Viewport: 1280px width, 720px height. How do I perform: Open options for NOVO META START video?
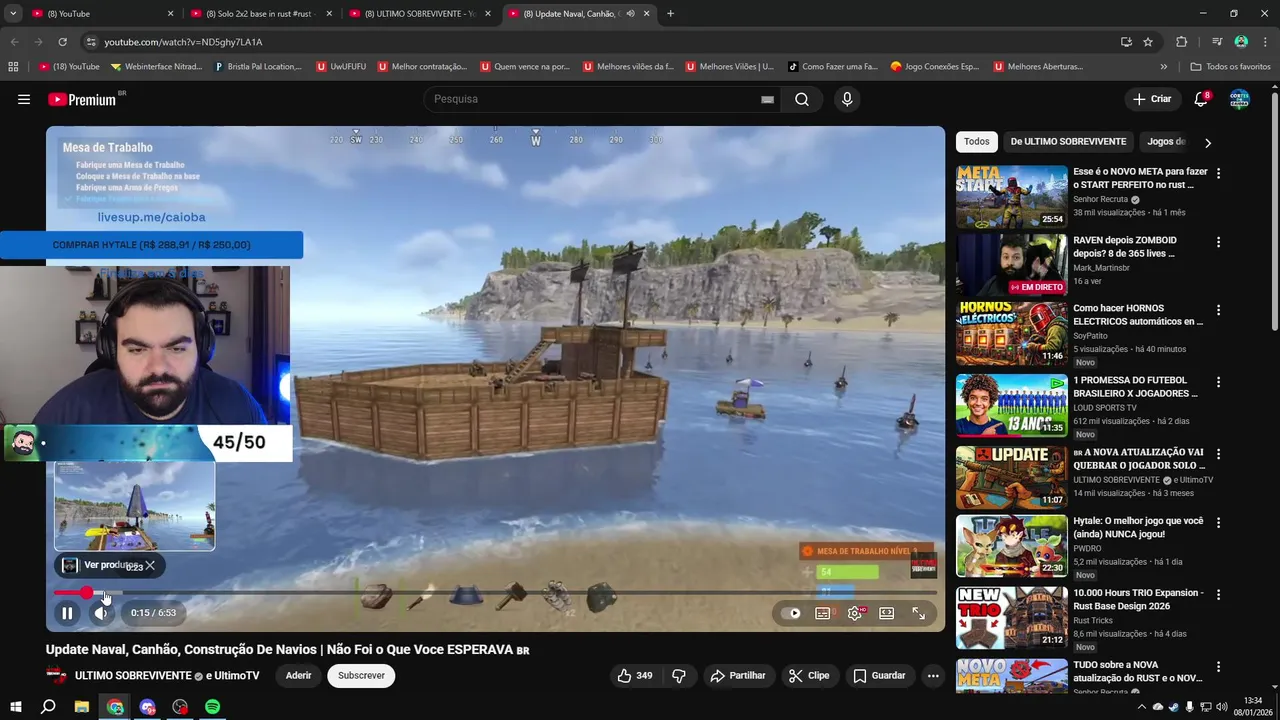[x=1218, y=173]
